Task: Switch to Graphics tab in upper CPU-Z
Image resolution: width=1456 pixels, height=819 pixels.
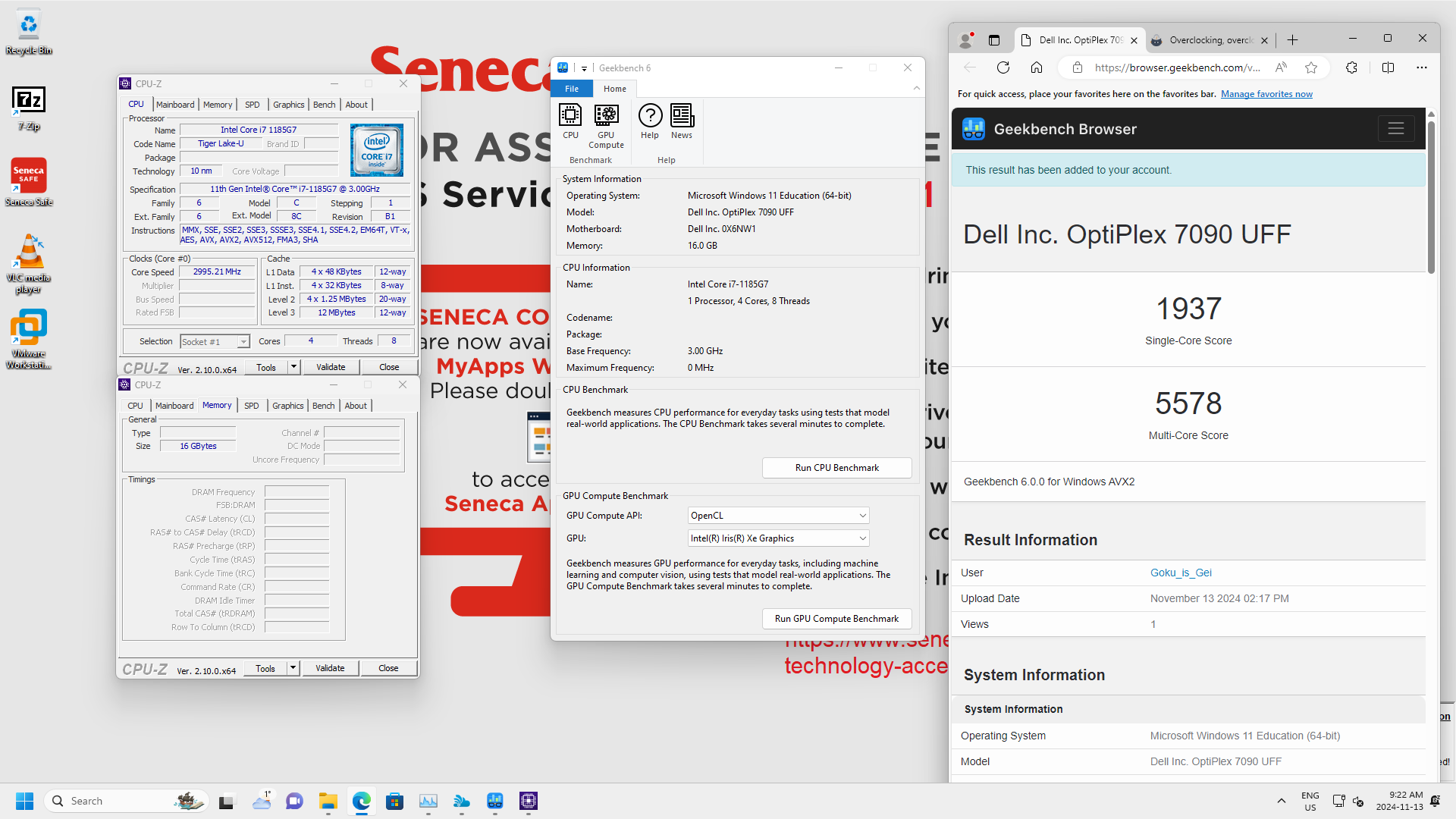Action: tap(289, 105)
